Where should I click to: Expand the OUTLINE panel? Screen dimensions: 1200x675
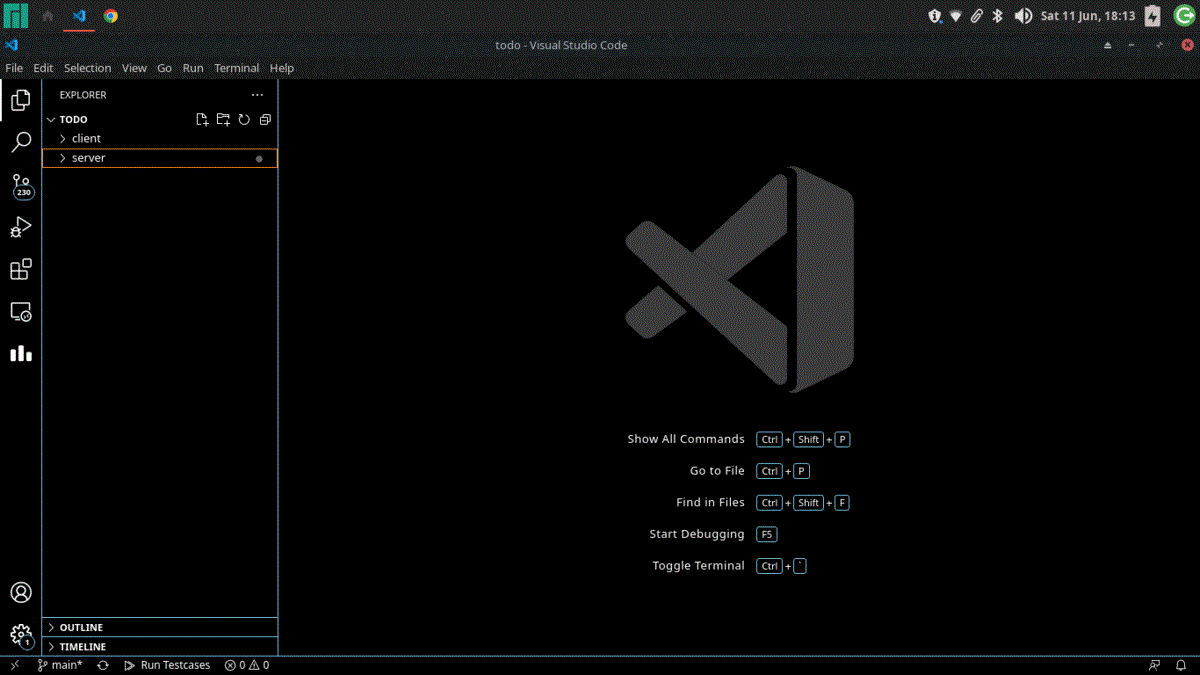pyautogui.click(x=160, y=627)
